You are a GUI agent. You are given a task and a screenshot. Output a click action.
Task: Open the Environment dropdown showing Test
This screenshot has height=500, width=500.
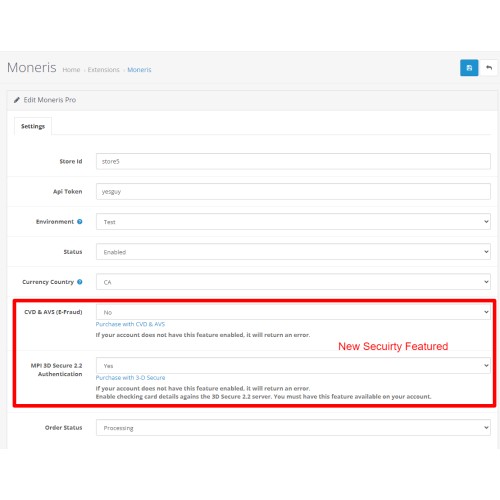coord(293,222)
